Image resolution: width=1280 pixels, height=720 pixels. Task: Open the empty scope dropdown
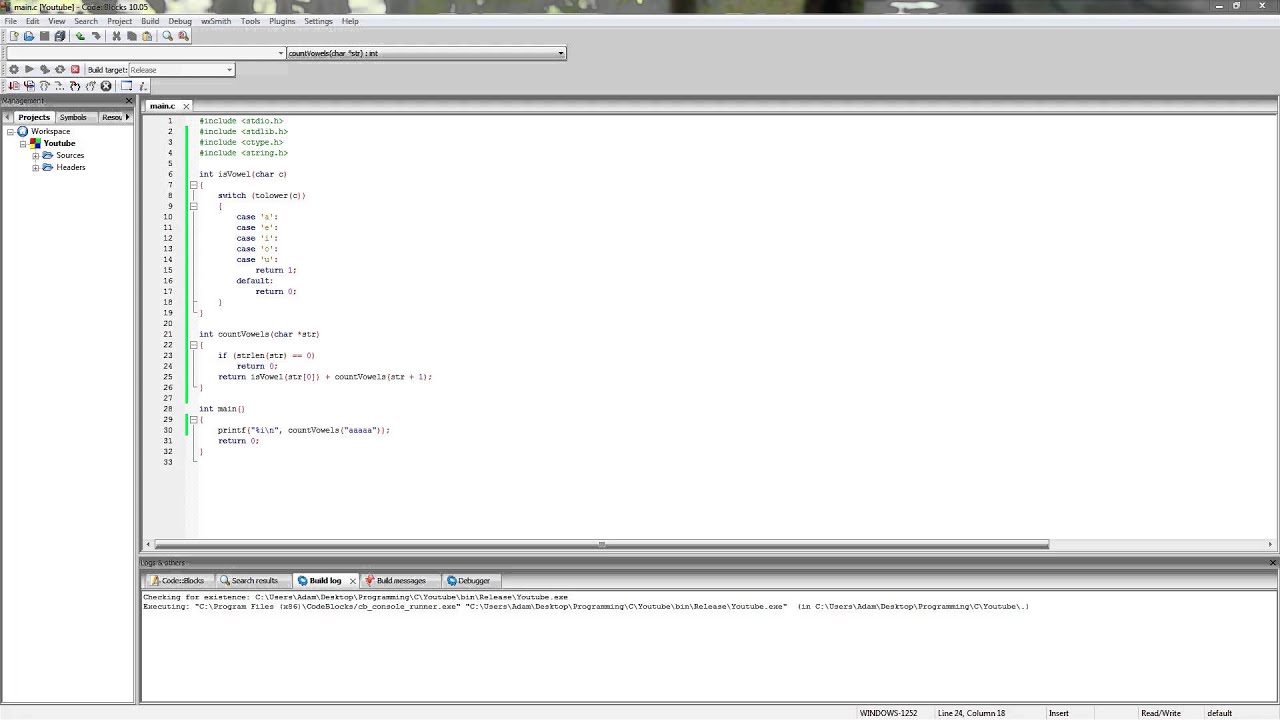pos(145,53)
